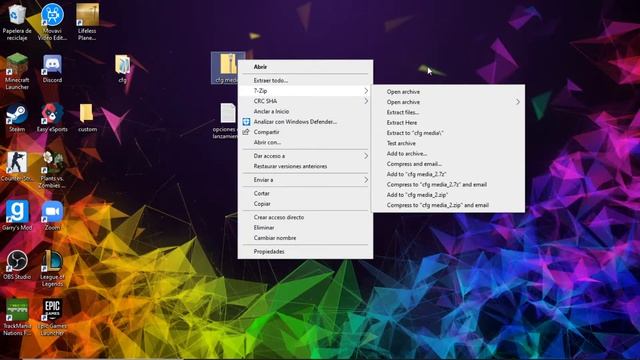Select the custom folder icon
The height and width of the screenshot is (360, 640).
tap(87, 118)
